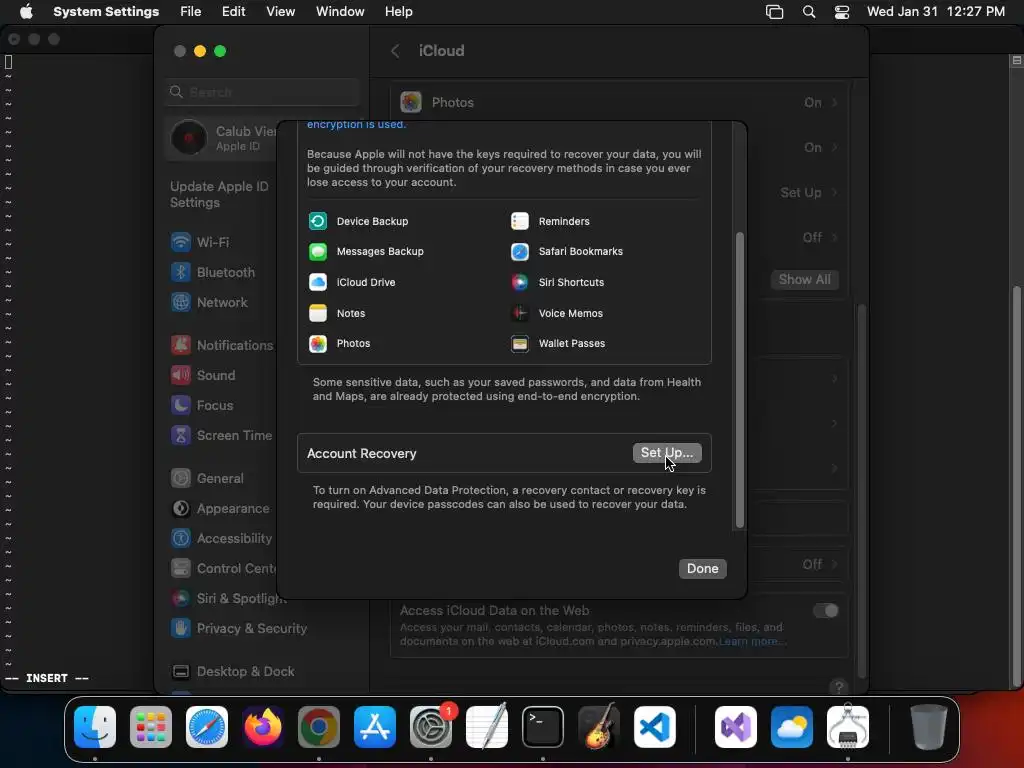Image resolution: width=1024 pixels, height=768 pixels.
Task: Open GarageBand from the Dock
Action: pos(599,726)
